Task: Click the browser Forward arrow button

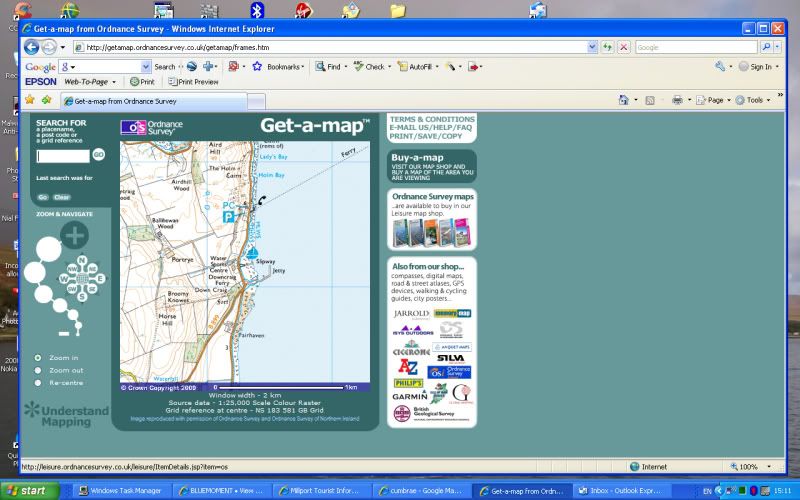Action: pos(49,47)
